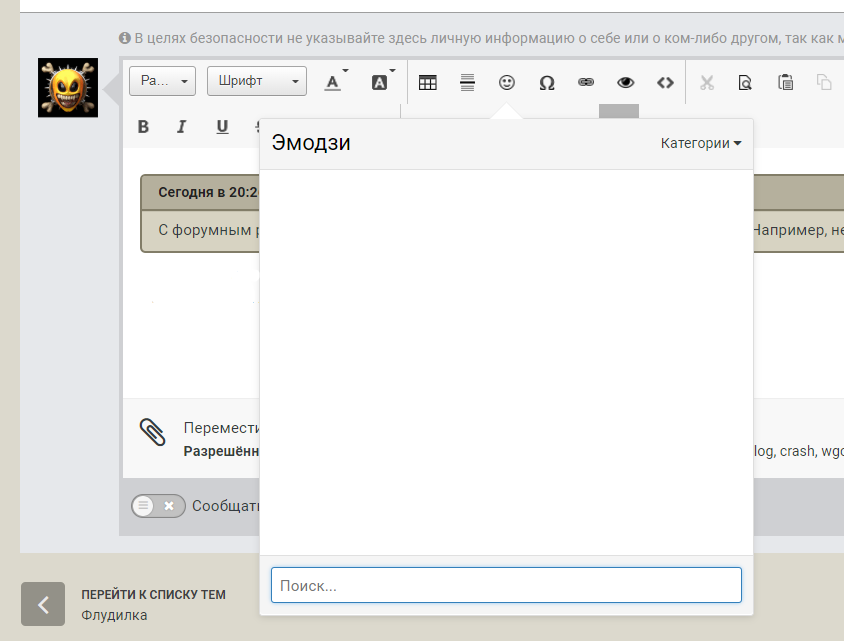
Task: Click the cut scissors icon
Action: [x=707, y=83]
